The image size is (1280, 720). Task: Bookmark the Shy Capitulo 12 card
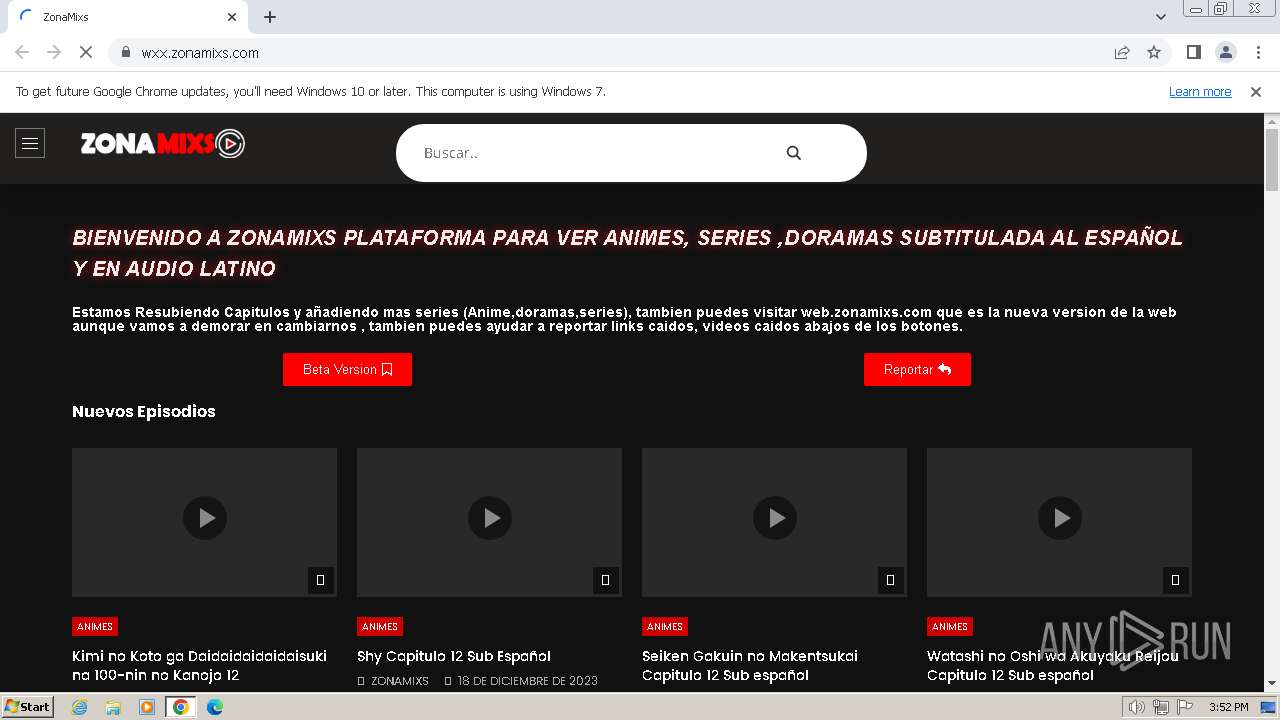click(605, 579)
